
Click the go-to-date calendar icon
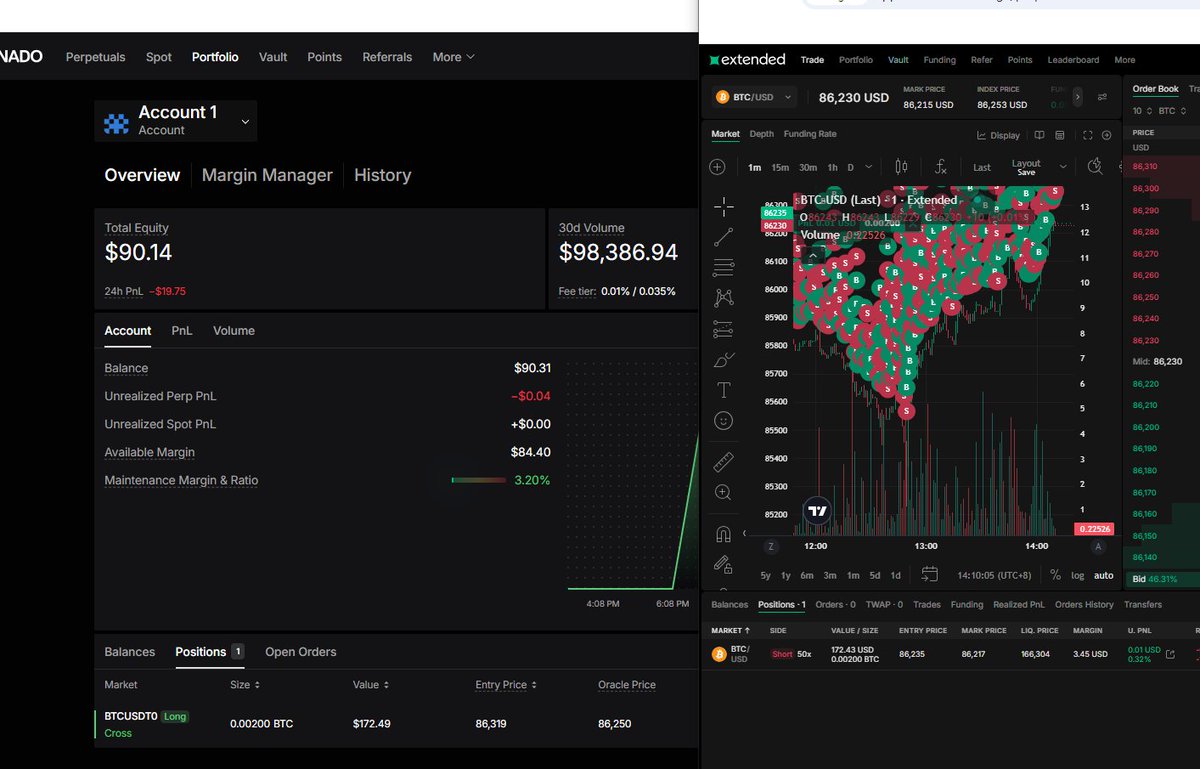tap(930, 574)
